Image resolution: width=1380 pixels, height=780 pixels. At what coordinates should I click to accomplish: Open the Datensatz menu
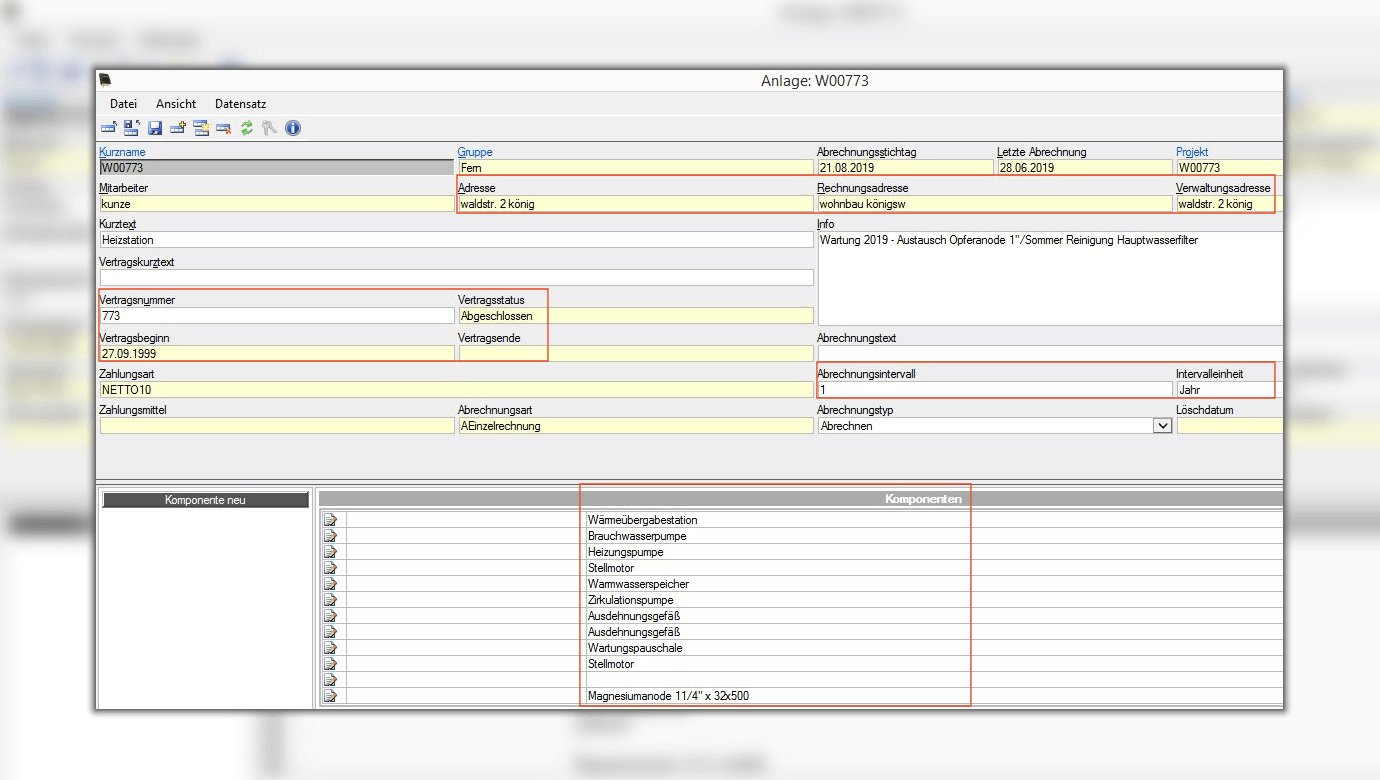[240, 104]
